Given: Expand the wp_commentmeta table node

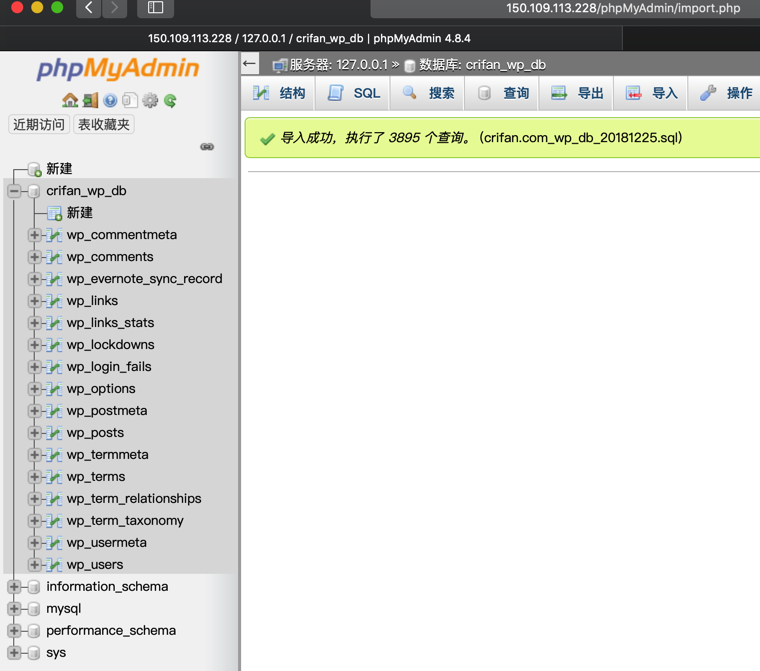Looking at the screenshot, I should point(34,235).
